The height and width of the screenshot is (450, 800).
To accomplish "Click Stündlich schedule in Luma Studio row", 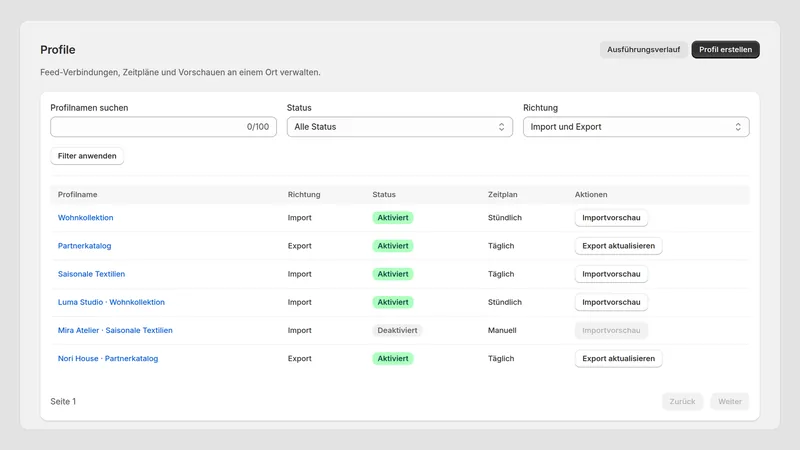I will pyautogui.click(x=505, y=302).
